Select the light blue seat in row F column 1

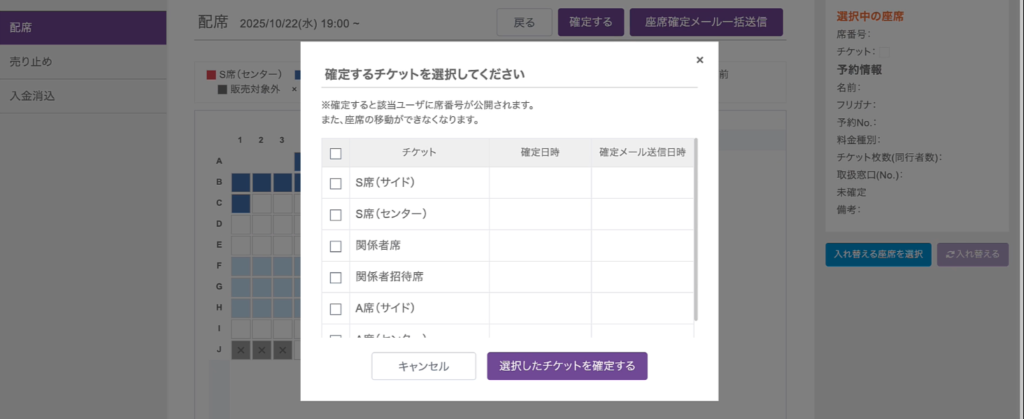(240, 266)
